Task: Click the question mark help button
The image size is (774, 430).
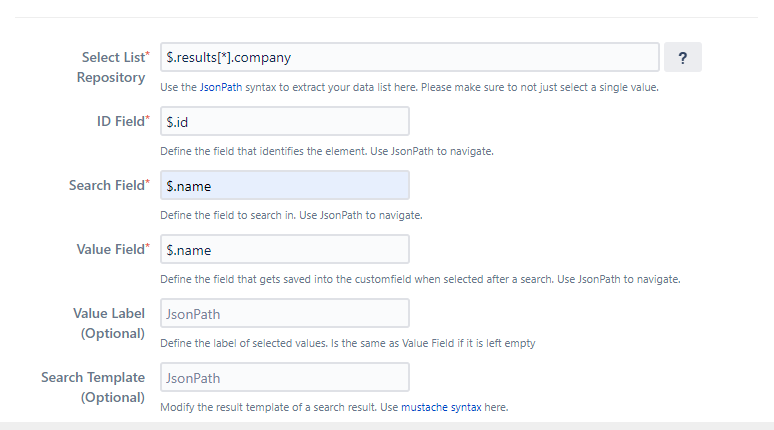Action: [682, 57]
